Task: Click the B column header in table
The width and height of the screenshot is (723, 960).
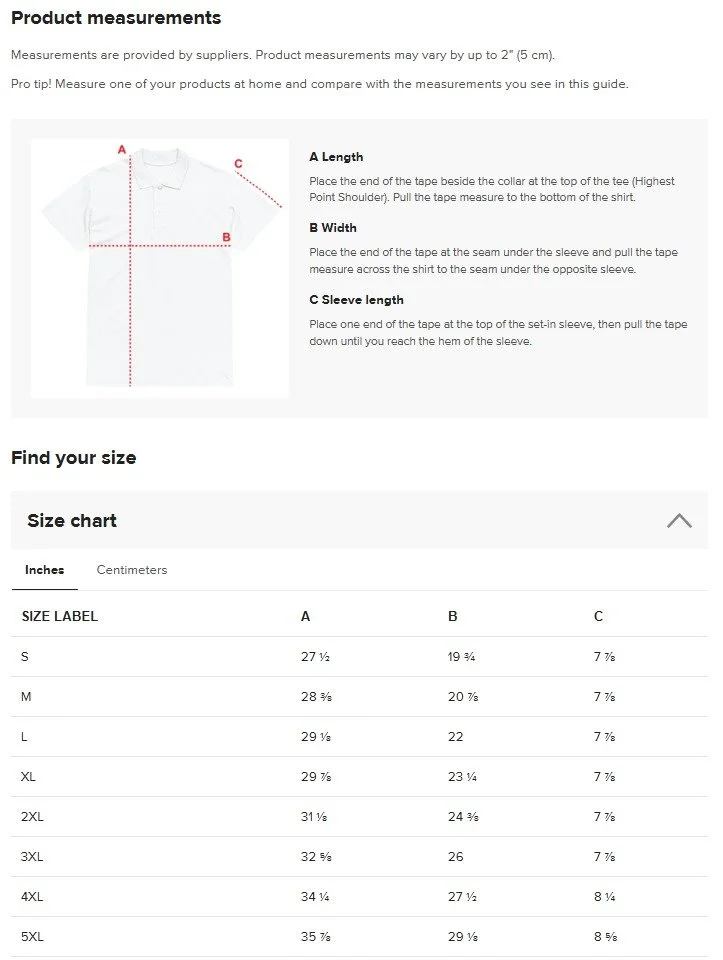Action: 453,616
